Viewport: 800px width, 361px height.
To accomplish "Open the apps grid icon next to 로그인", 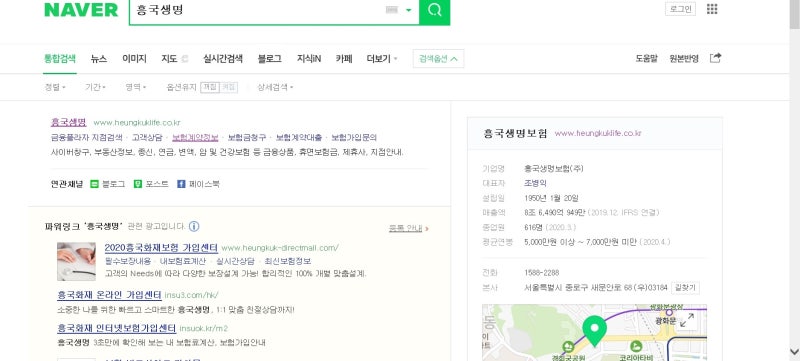I will 712,9.
